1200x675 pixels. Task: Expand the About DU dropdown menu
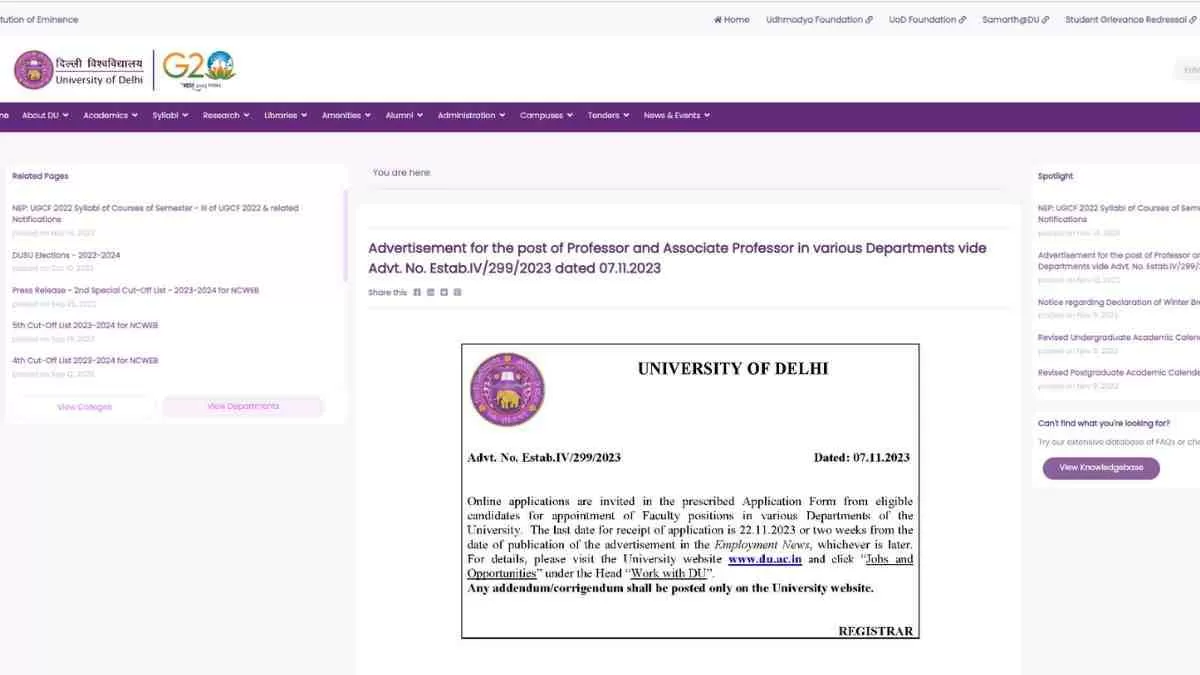pyautogui.click(x=45, y=115)
